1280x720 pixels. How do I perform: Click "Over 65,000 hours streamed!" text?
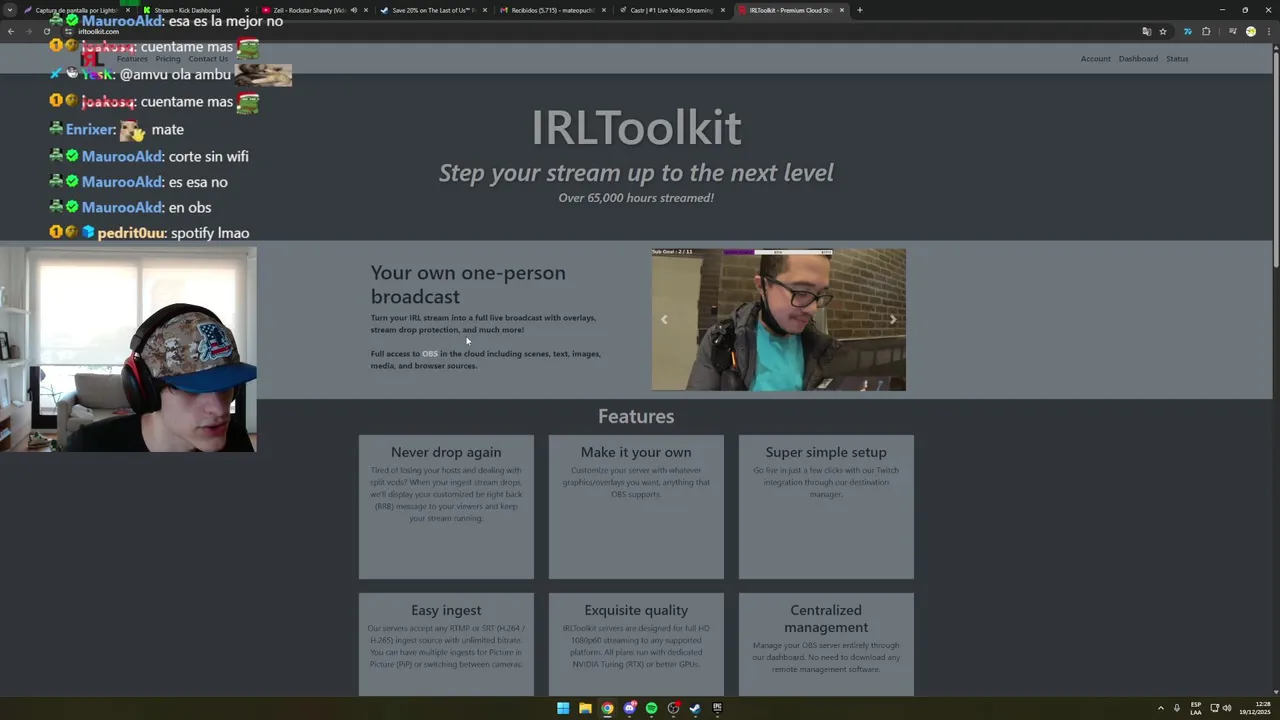(636, 198)
